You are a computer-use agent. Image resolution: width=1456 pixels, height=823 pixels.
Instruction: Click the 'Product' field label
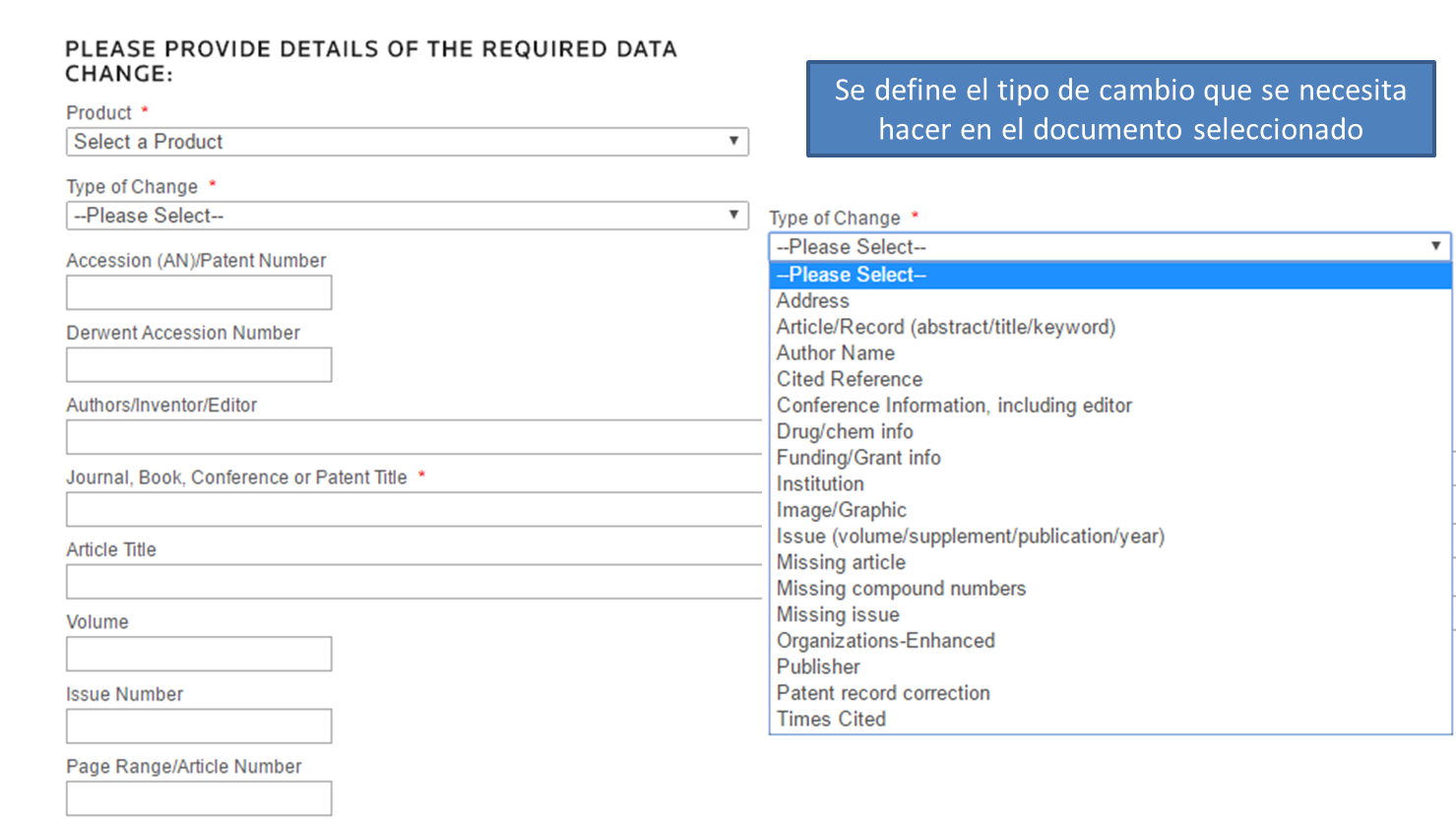click(98, 113)
